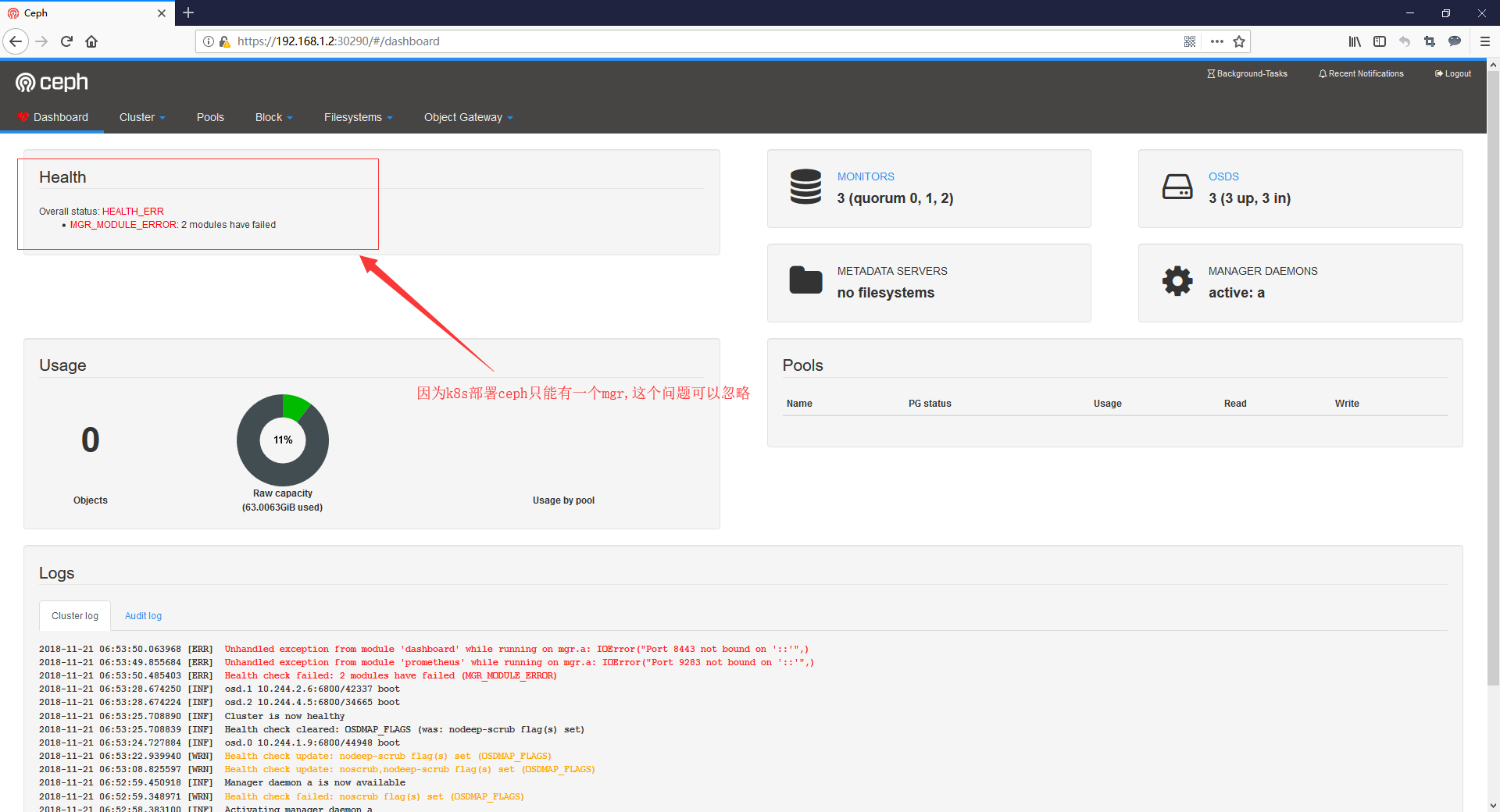The width and height of the screenshot is (1500, 812).
Task: Click the site security lock icon
Action: point(224,41)
